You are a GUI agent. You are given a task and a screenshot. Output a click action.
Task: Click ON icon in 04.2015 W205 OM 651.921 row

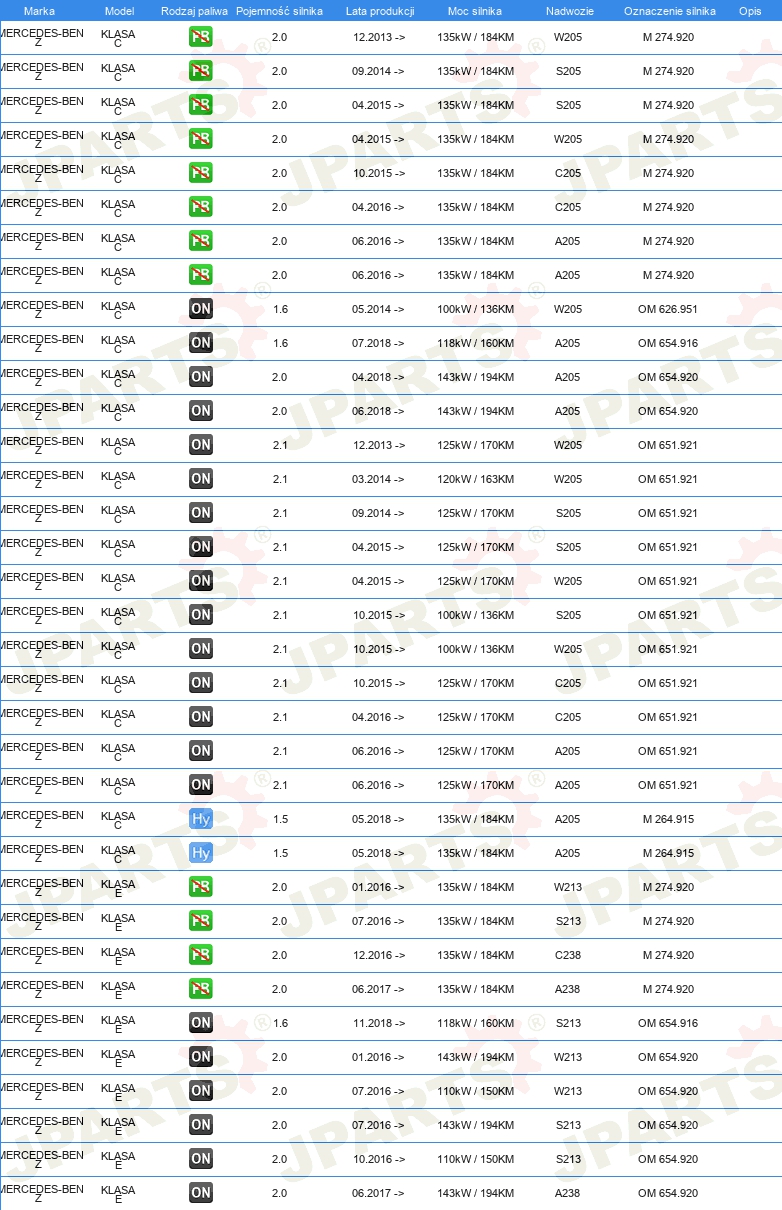pos(201,582)
